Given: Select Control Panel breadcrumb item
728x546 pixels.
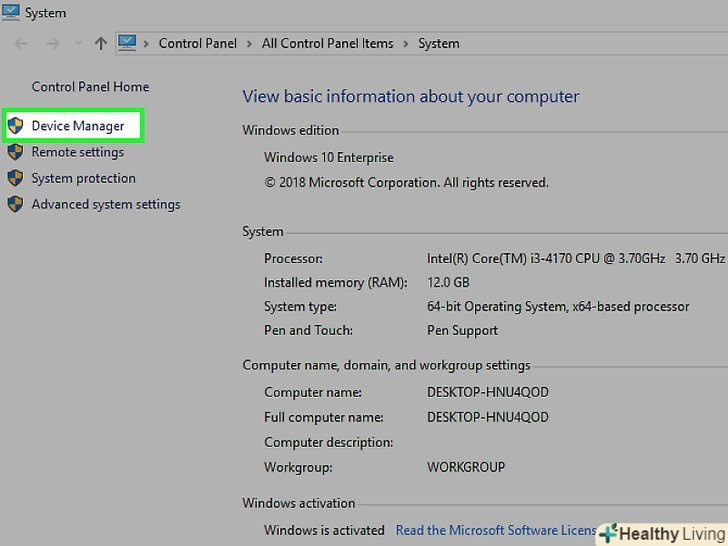Looking at the screenshot, I should click(x=198, y=44).
